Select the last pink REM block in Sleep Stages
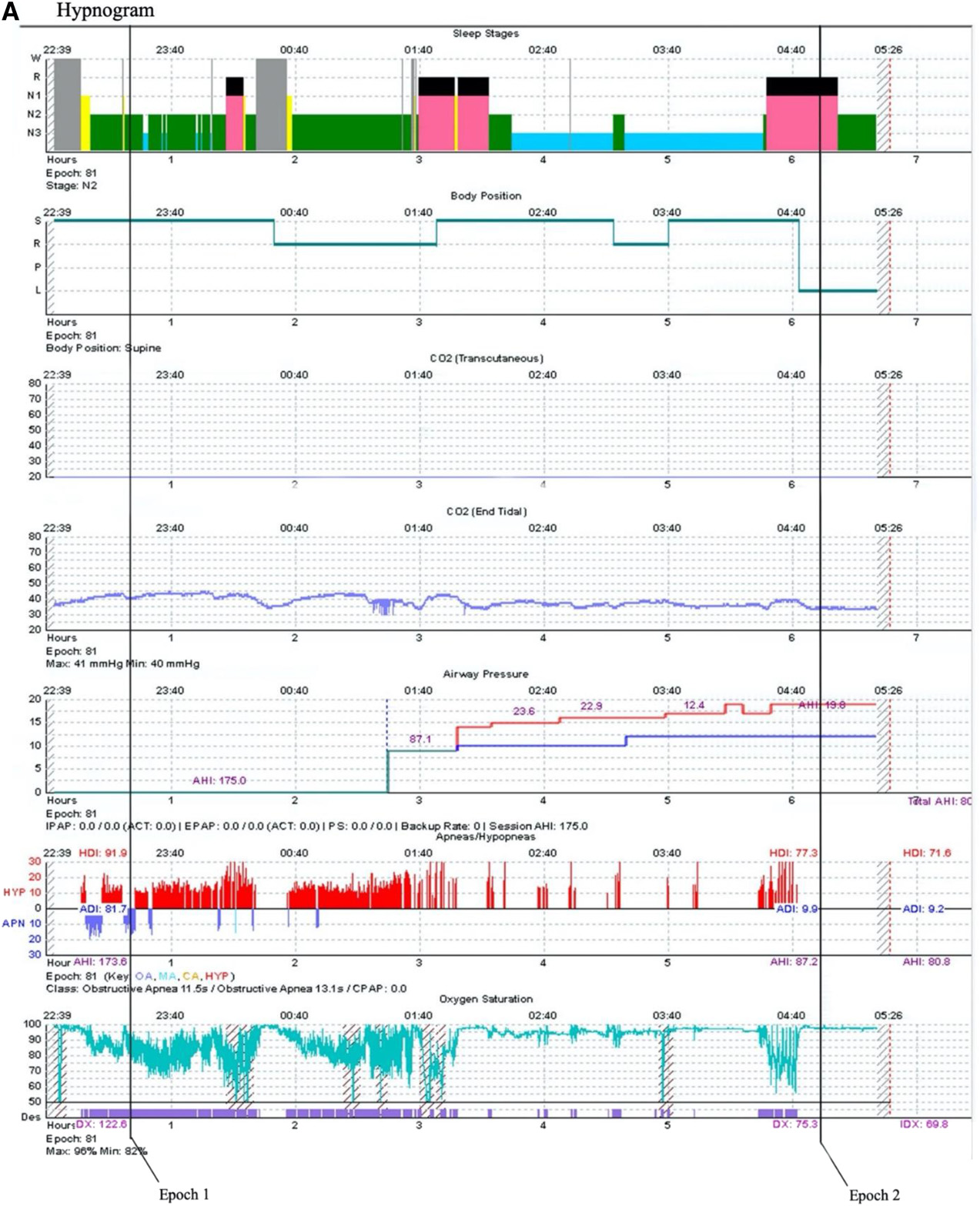The width and height of the screenshot is (980, 1206). tap(801, 122)
